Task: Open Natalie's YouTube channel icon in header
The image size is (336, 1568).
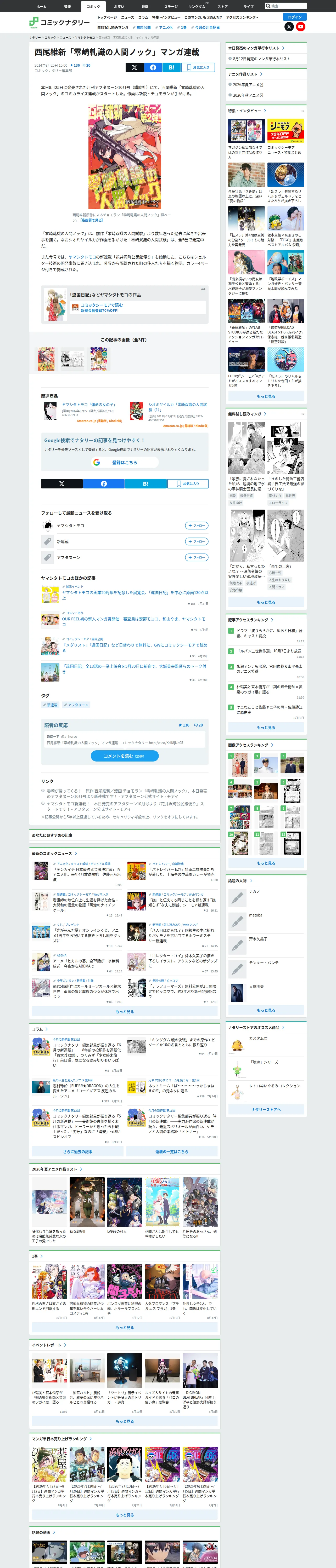Action: click(301, 27)
